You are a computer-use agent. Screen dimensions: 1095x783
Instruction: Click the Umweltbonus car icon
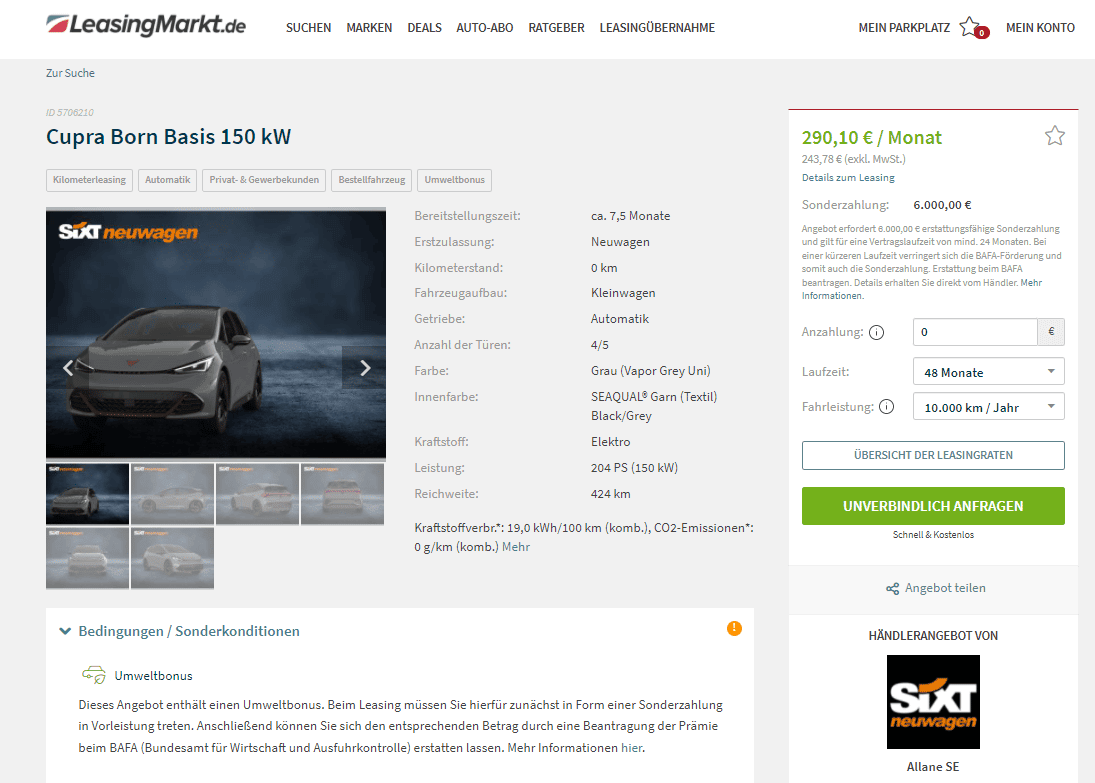(94, 675)
